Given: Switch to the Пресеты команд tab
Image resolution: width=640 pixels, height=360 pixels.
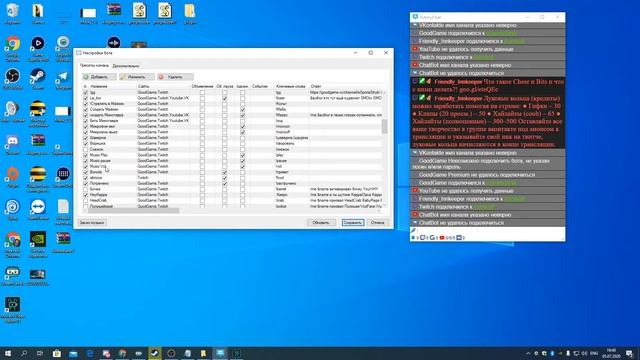Looking at the screenshot, I should 94,65.
